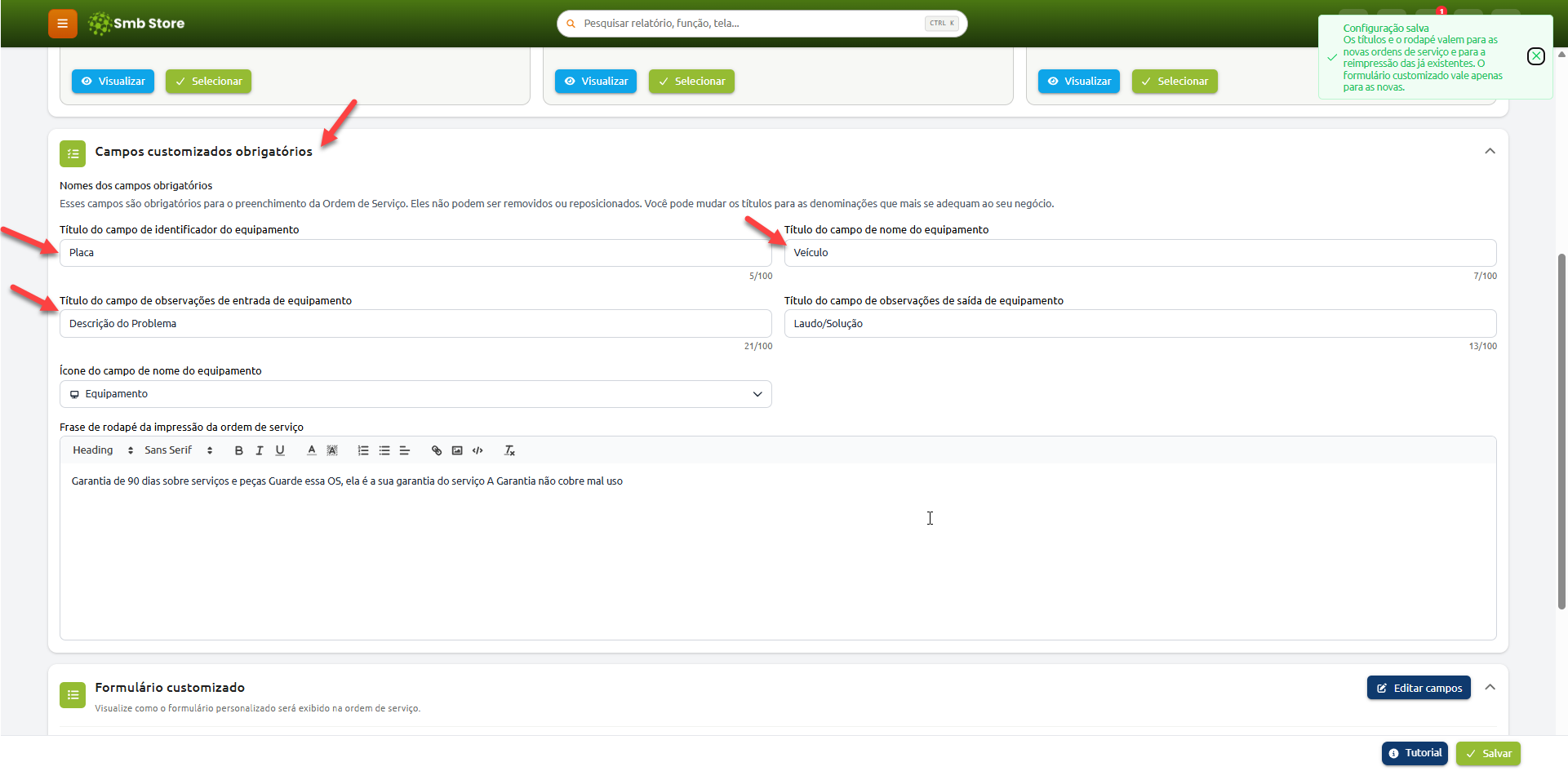Screen dimensions: 1568x771
Task: Insert a bulleted list
Action: (384, 450)
